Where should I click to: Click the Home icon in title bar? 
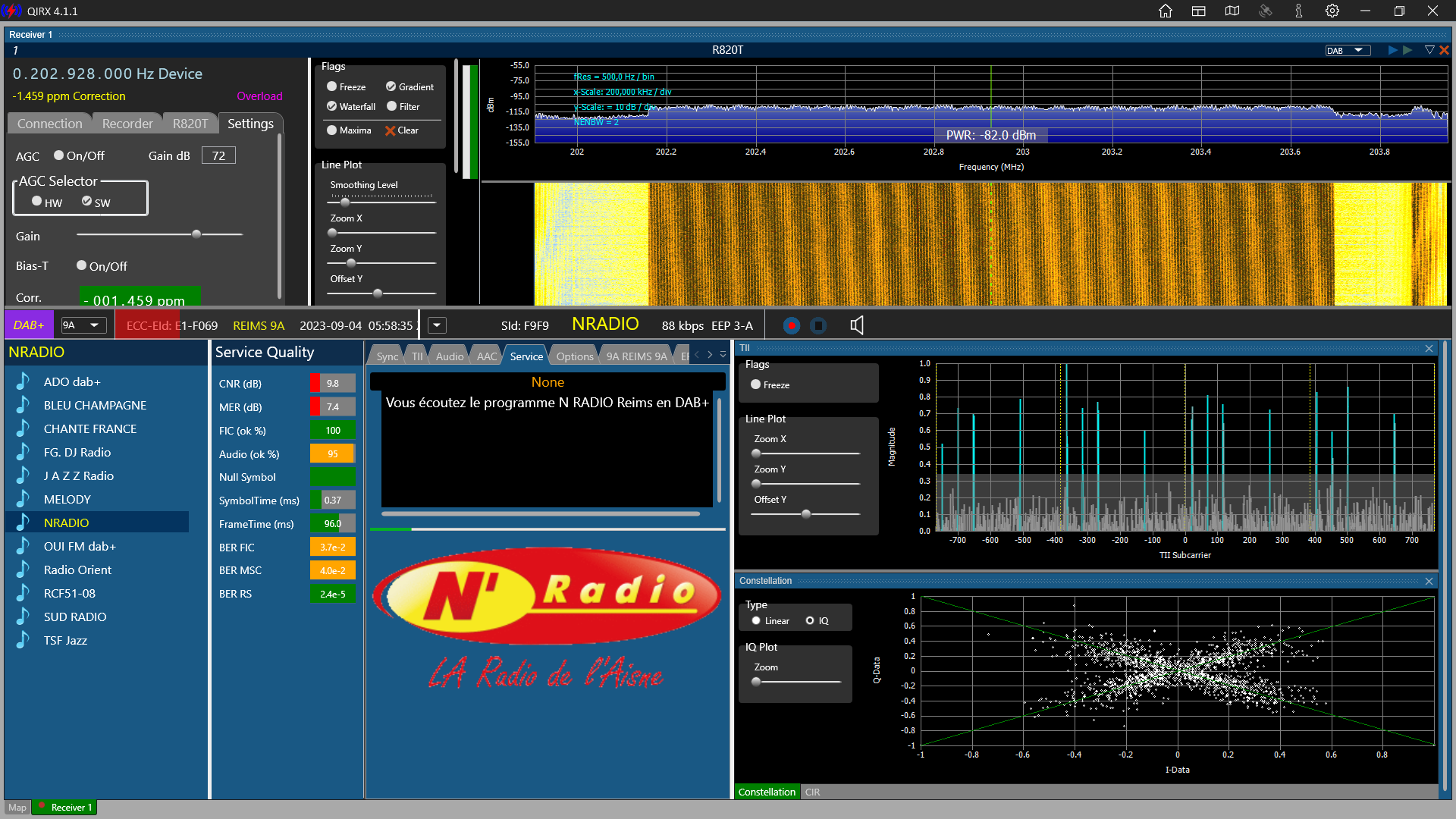click(1166, 11)
